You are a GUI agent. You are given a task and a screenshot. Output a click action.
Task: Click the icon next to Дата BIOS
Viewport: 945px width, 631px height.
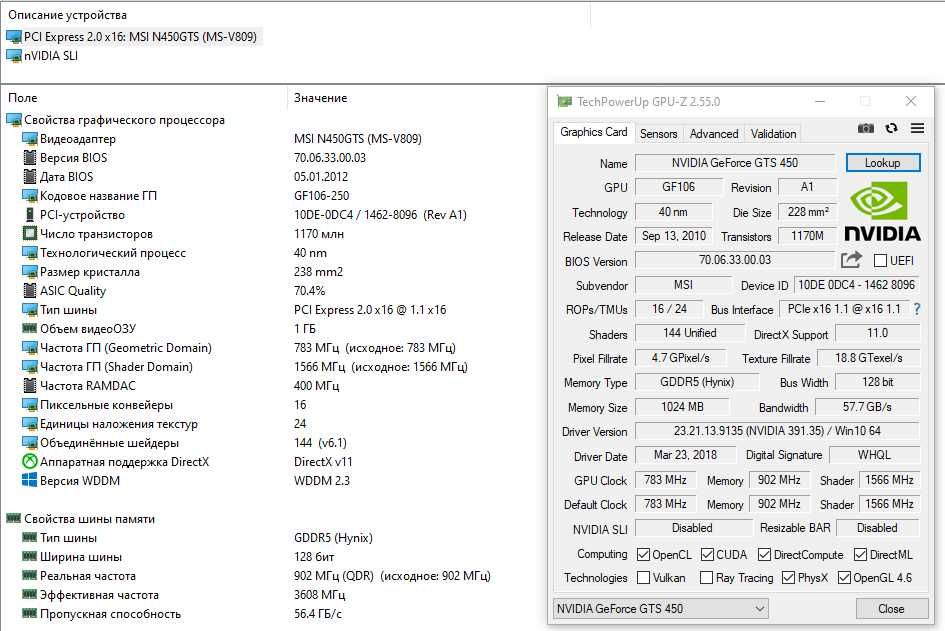[x=30, y=177]
